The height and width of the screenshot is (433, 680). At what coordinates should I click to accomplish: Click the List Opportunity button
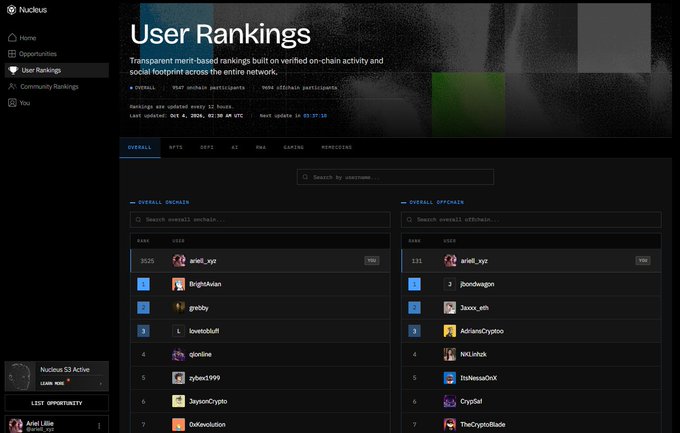[56, 403]
